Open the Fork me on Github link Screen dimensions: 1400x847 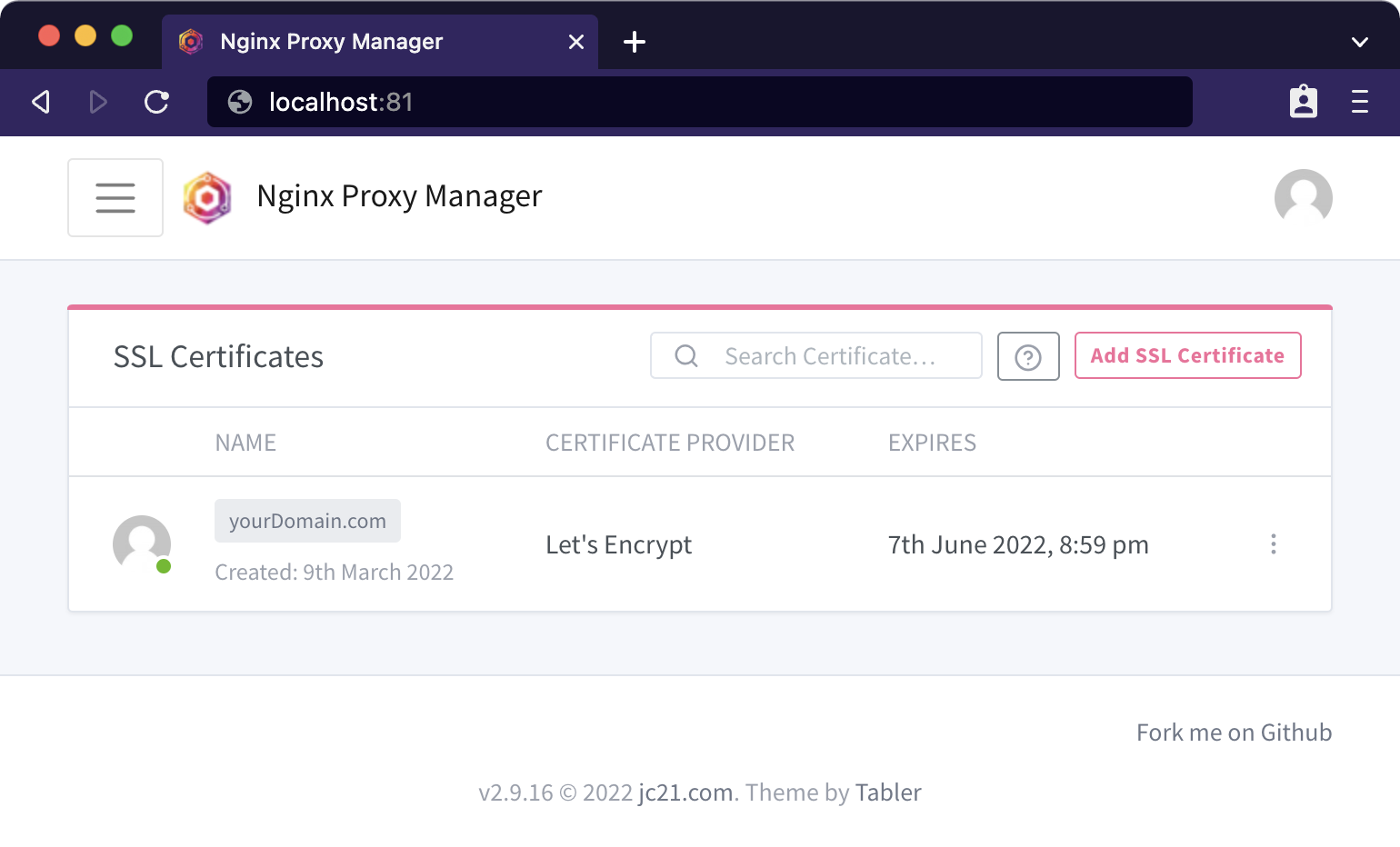tap(1234, 732)
